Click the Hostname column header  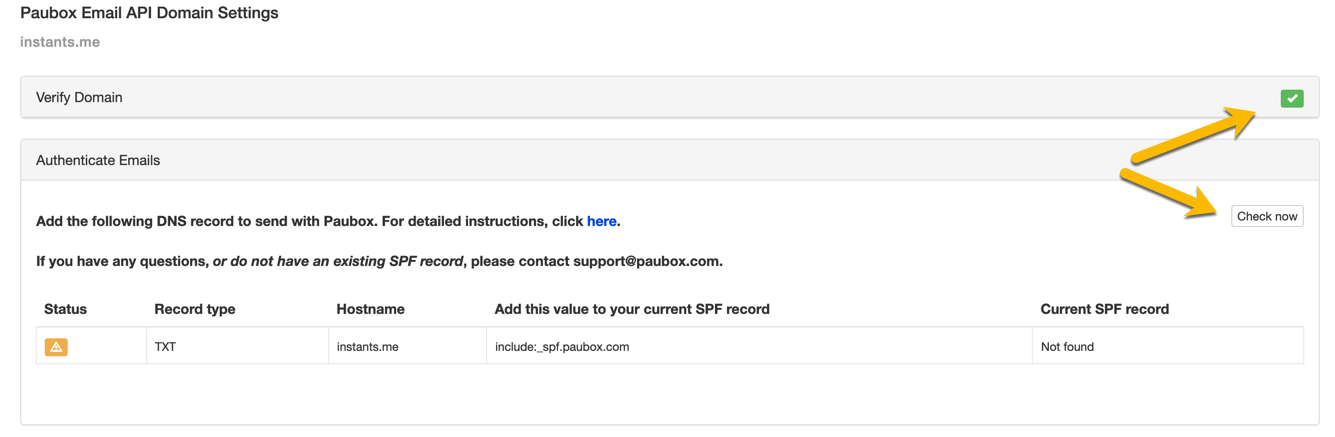point(370,309)
